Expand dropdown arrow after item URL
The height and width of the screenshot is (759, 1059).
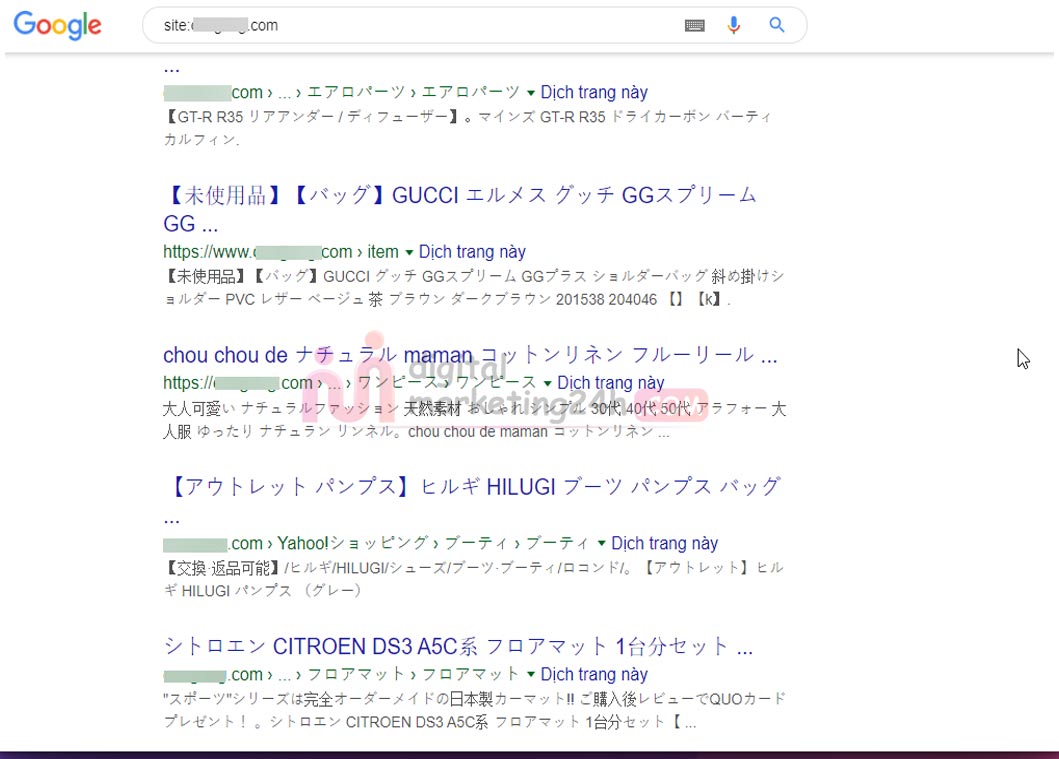pyautogui.click(x=409, y=253)
